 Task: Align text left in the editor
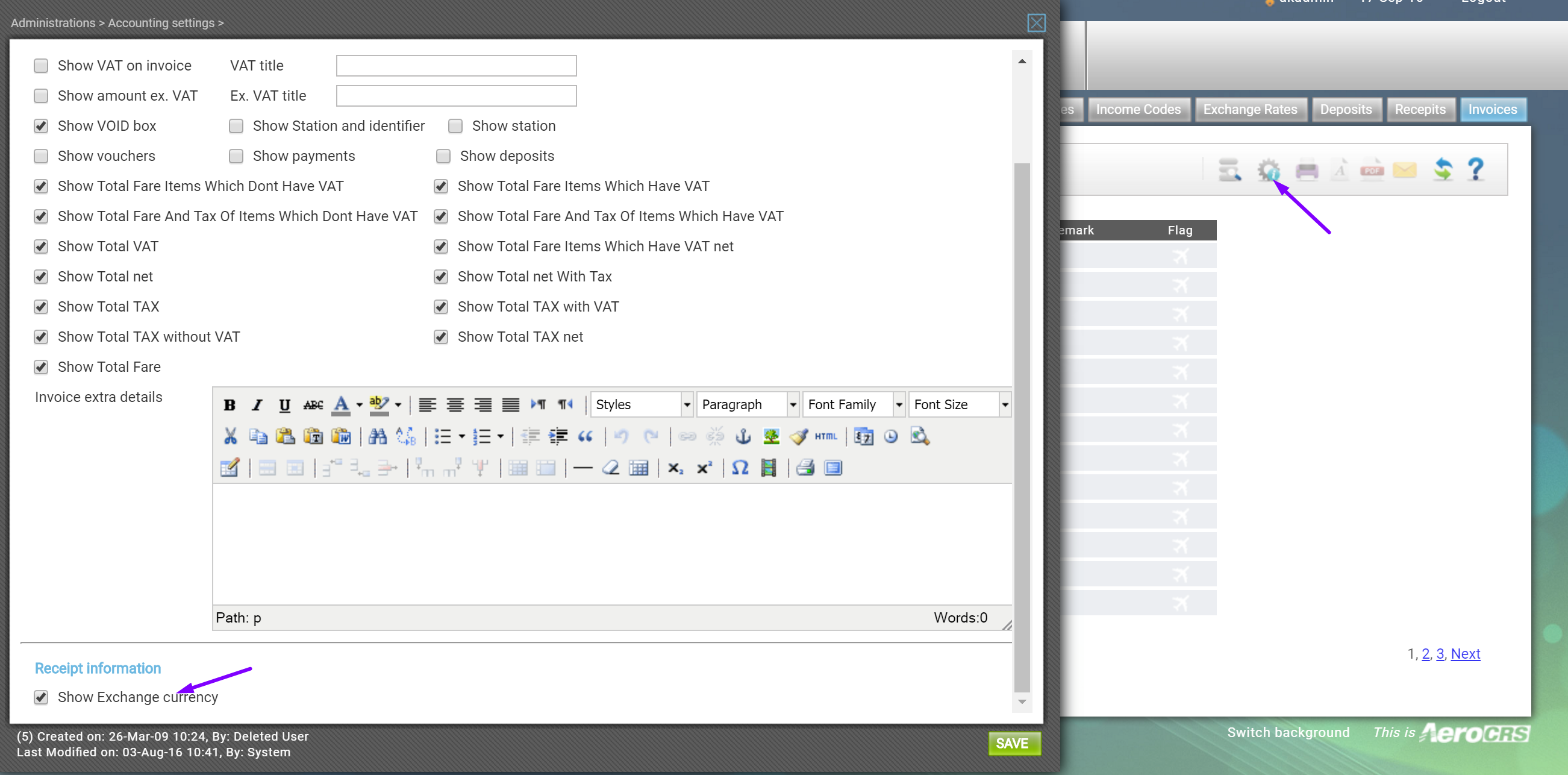(x=427, y=405)
